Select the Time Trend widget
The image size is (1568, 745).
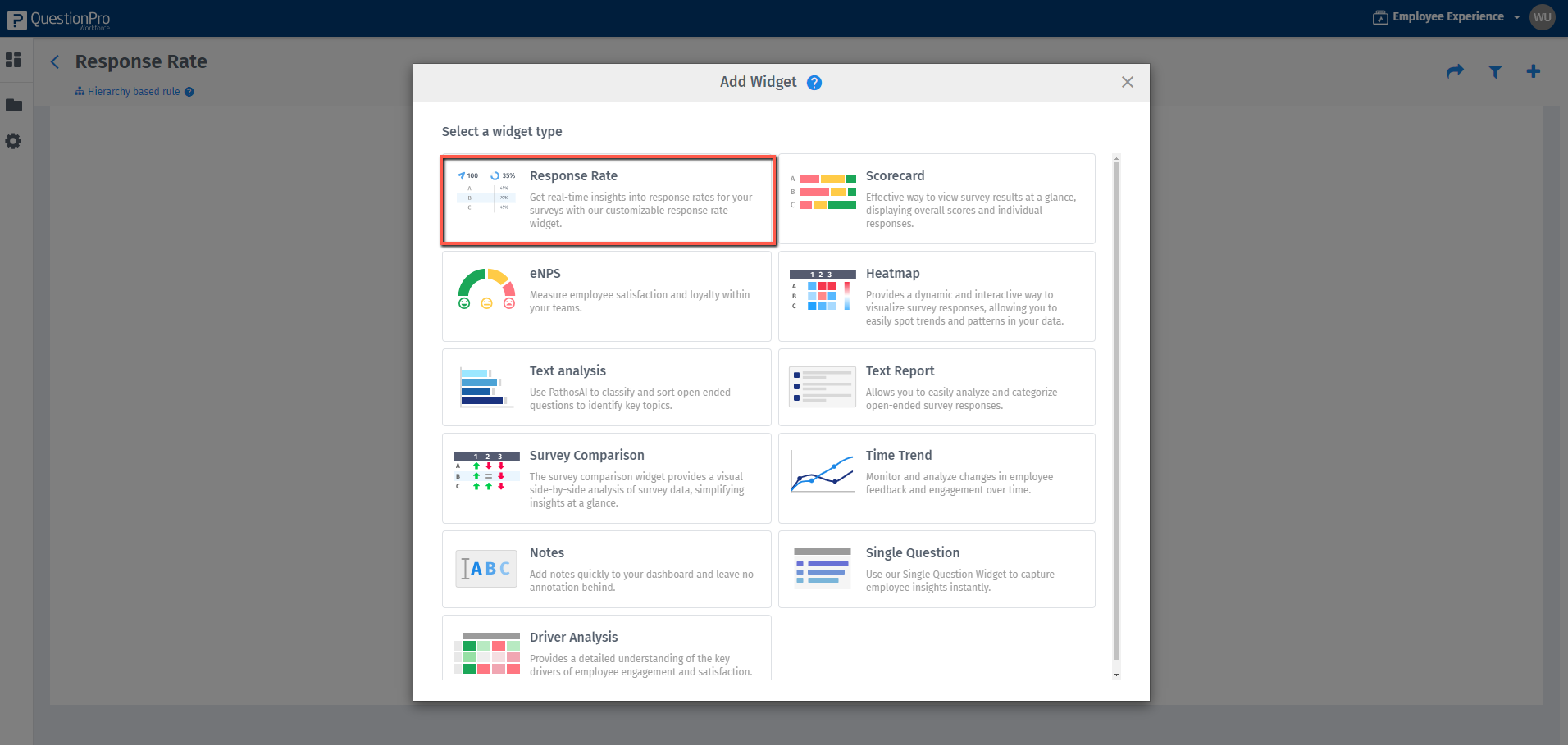tap(937, 478)
